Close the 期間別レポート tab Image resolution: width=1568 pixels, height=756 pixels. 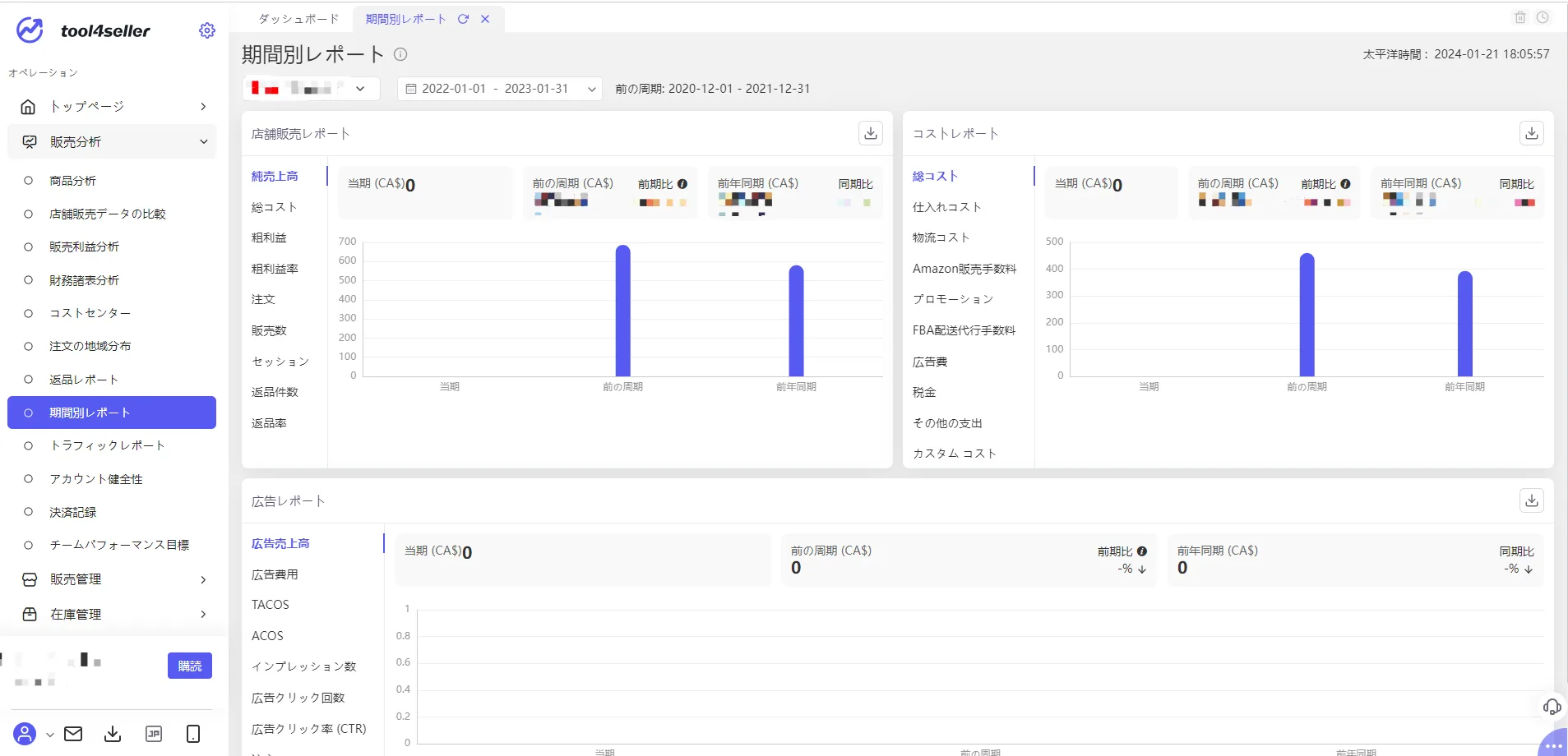pos(485,19)
